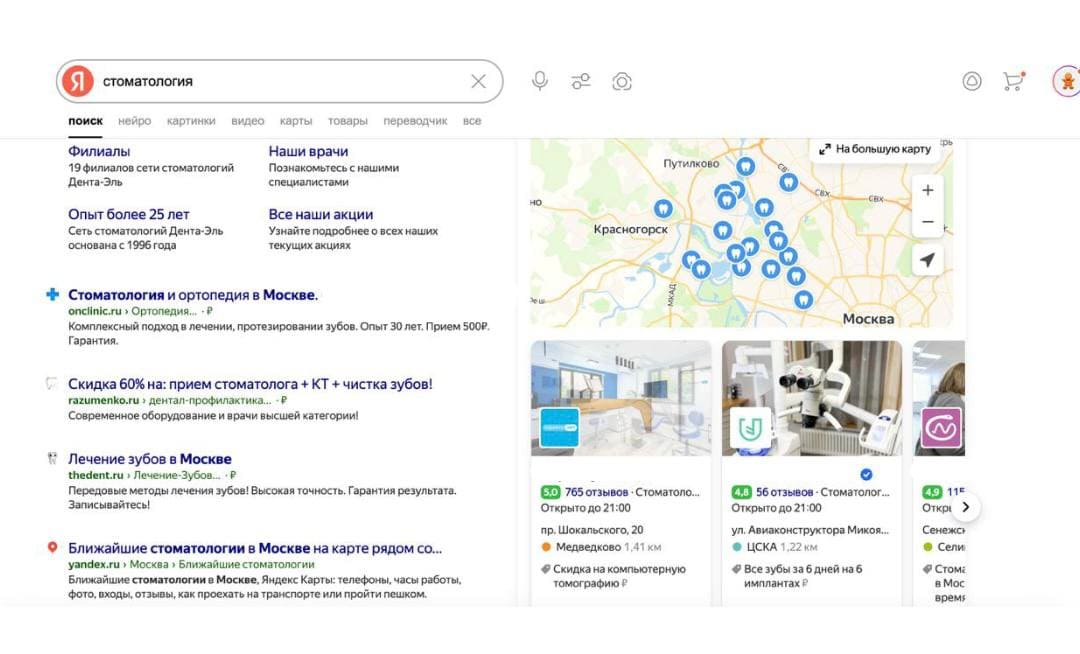Switch to the нейро tab

(x=134, y=120)
